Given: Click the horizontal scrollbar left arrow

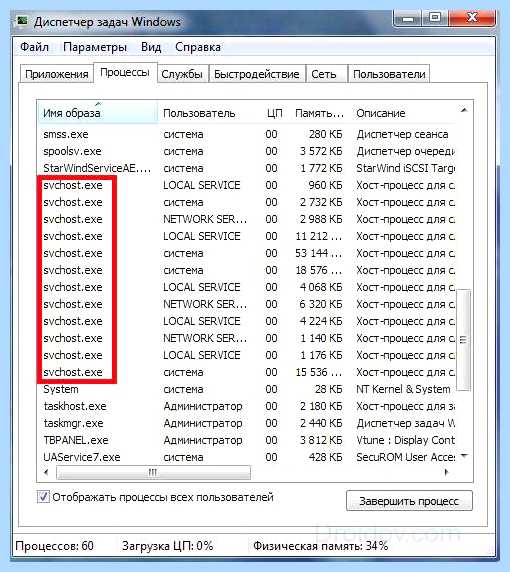Looking at the screenshot, I should tap(46, 472).
